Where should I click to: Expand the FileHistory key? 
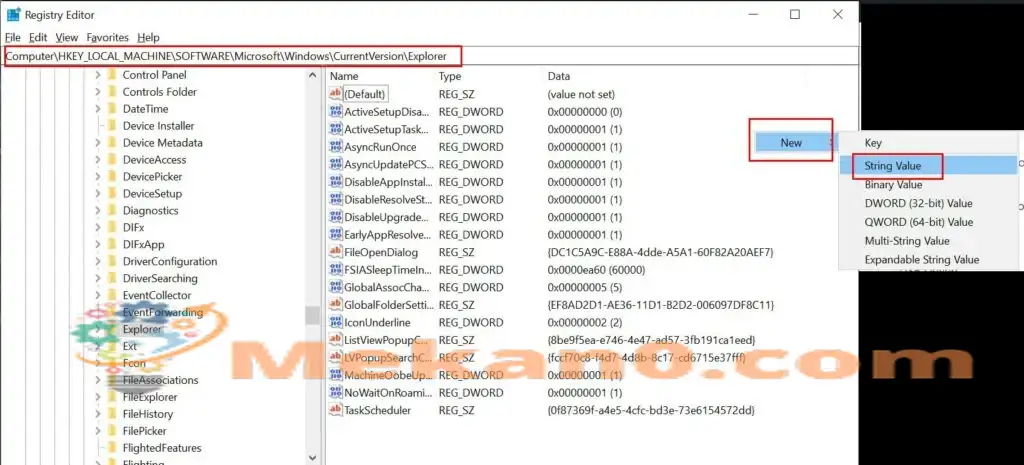(x=97, y=414)
